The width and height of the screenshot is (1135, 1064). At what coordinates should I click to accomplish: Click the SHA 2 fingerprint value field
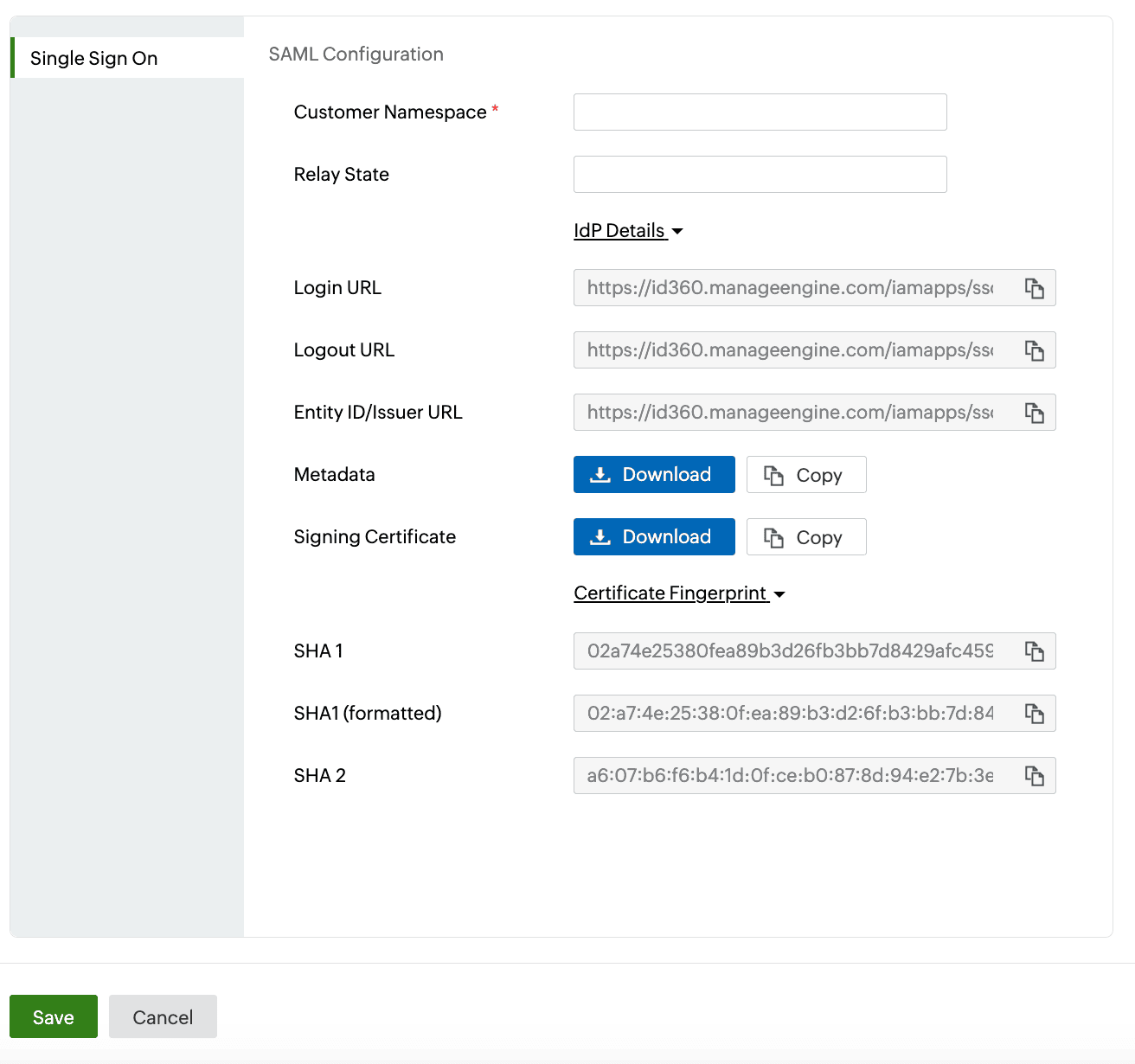pyautogui.click(x=790, y=776)
